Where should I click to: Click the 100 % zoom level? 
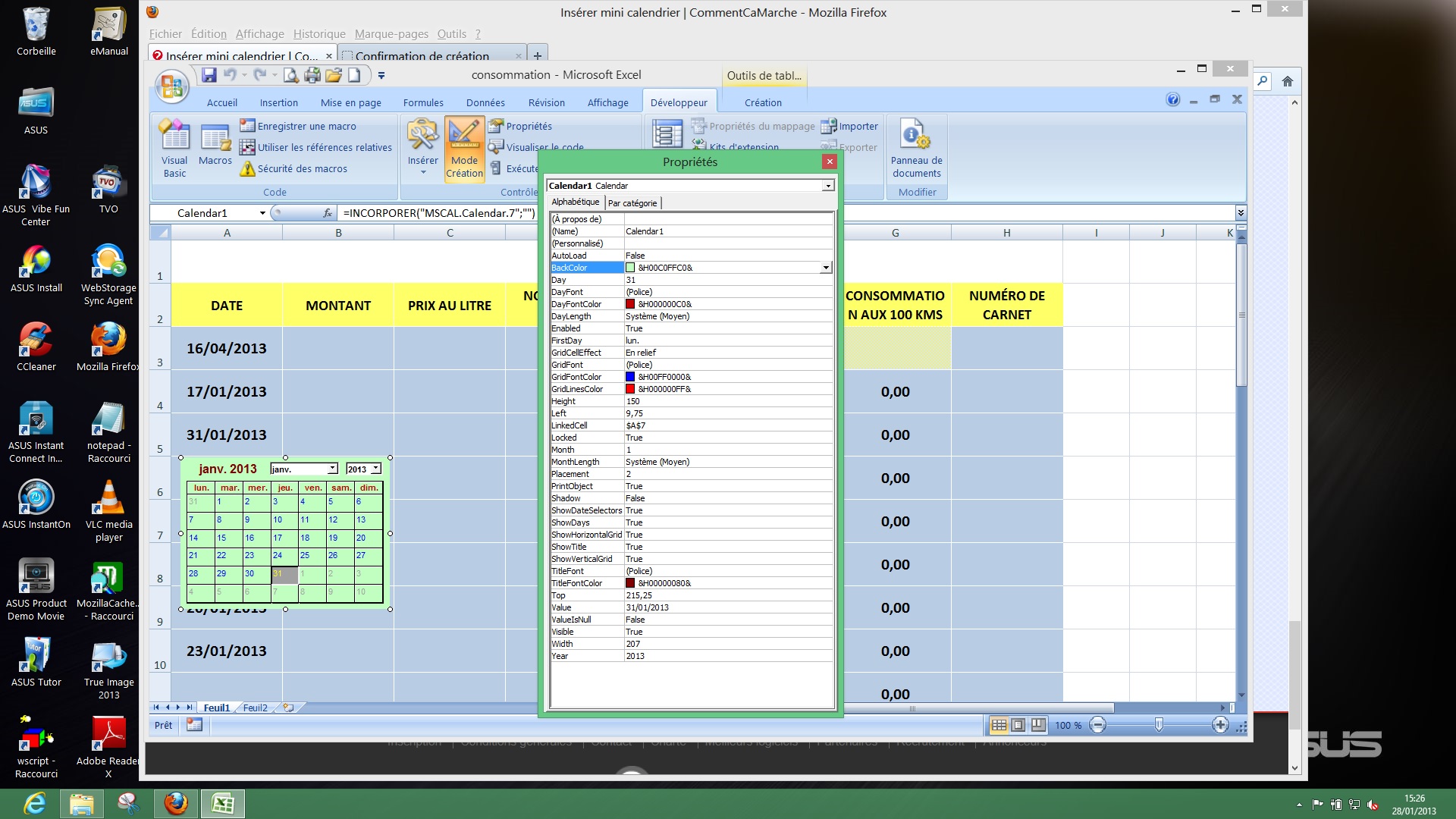[1068, 725]
